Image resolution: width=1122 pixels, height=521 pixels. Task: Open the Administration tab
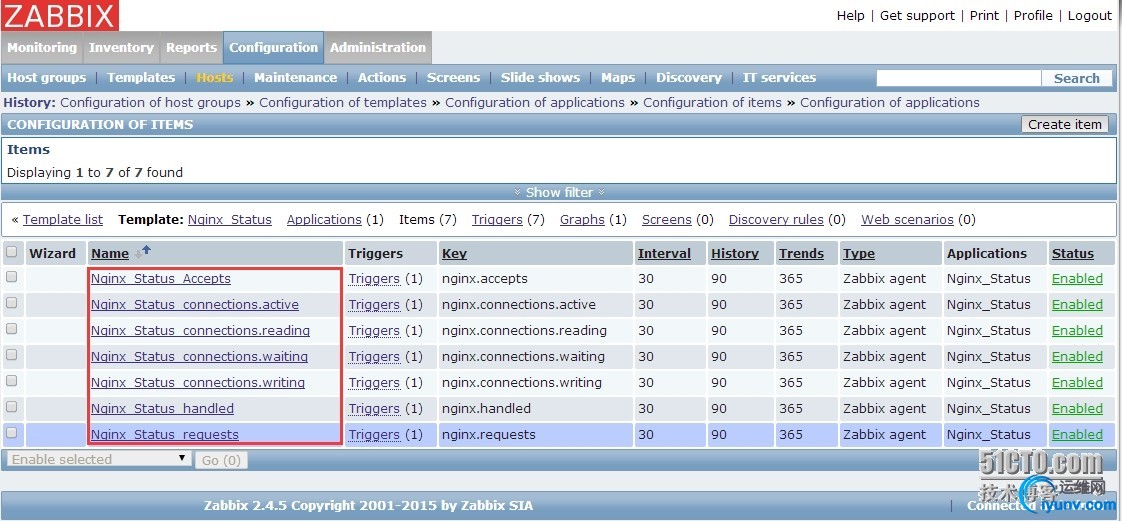pos(378,47)
